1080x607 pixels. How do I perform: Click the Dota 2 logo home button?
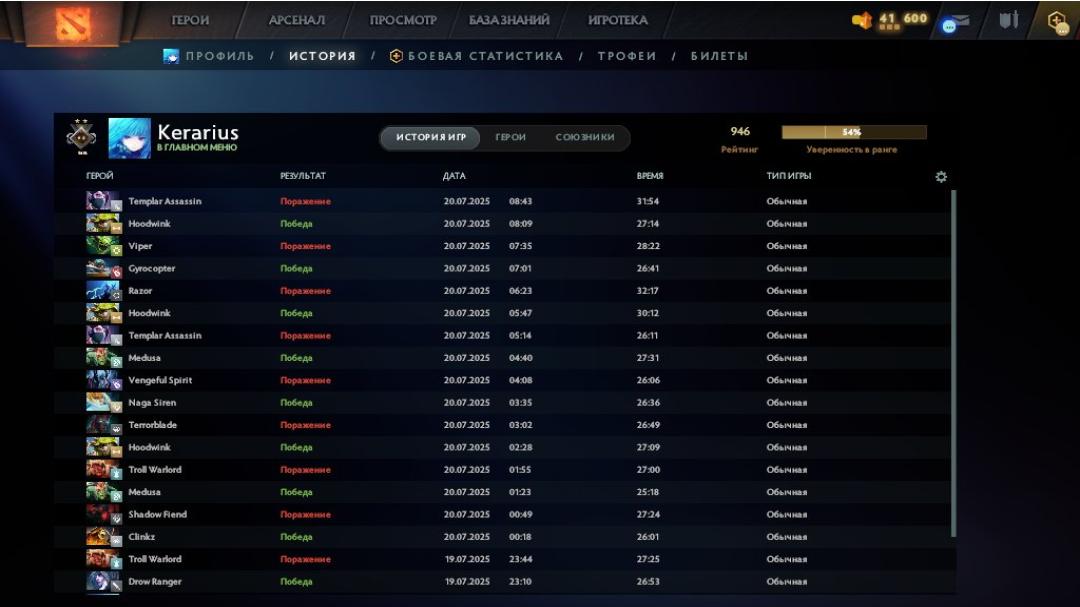pyautogui.click(x=73, y=23)
